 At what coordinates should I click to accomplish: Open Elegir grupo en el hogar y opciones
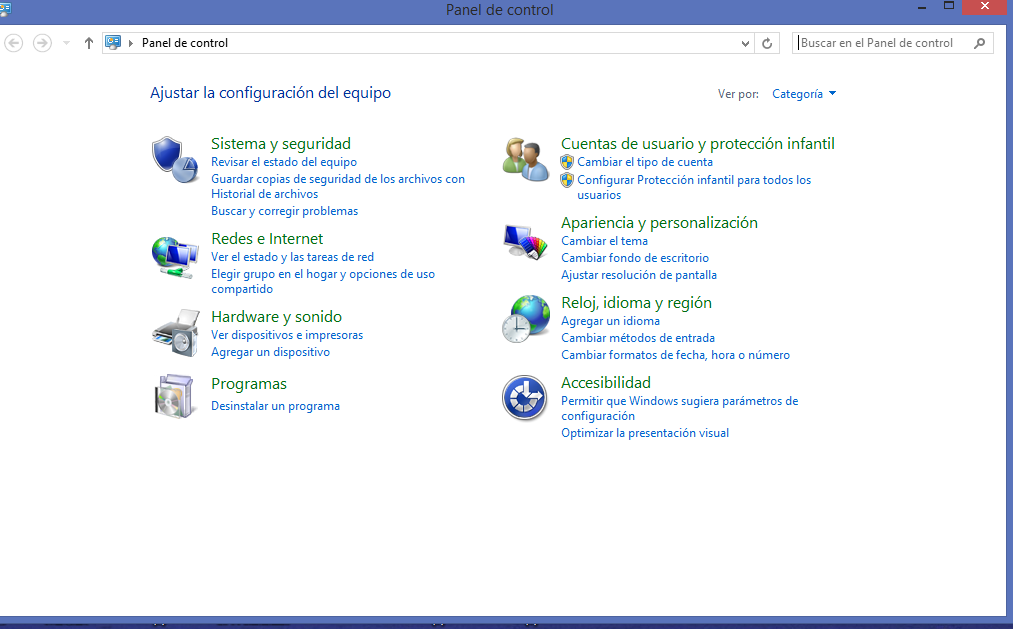click(x=323, y=282)
